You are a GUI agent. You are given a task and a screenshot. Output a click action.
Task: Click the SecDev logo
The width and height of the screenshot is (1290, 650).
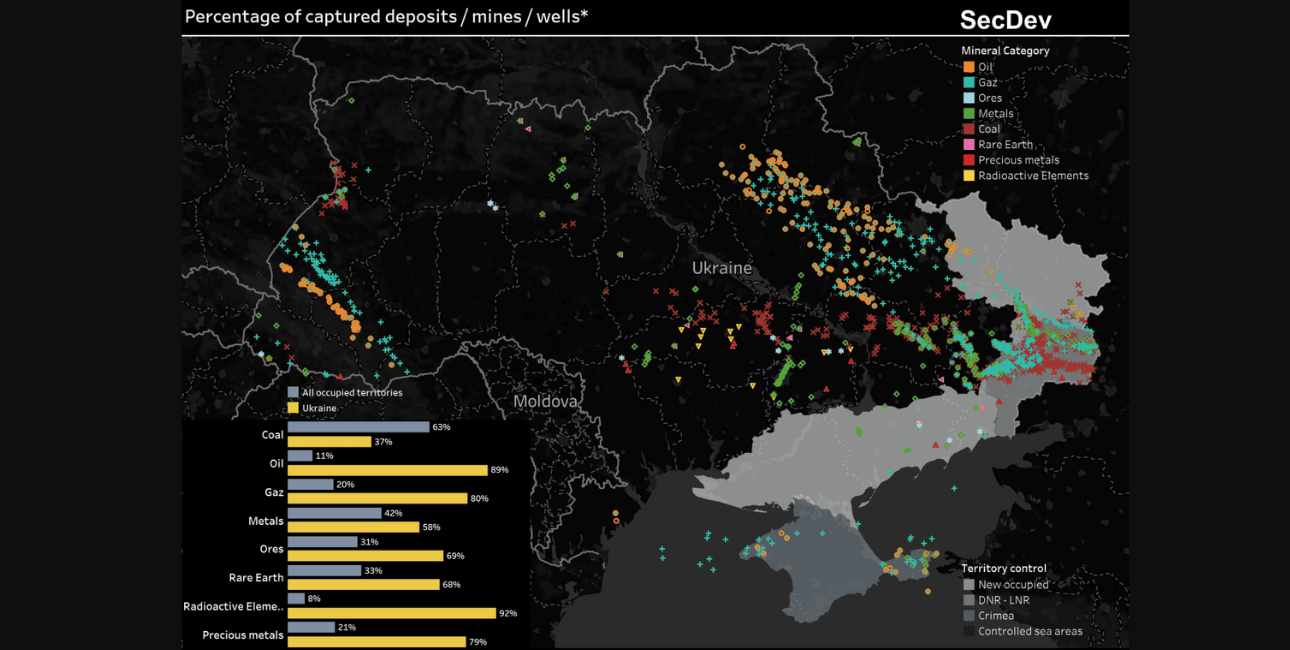(x=1005, y=19)
